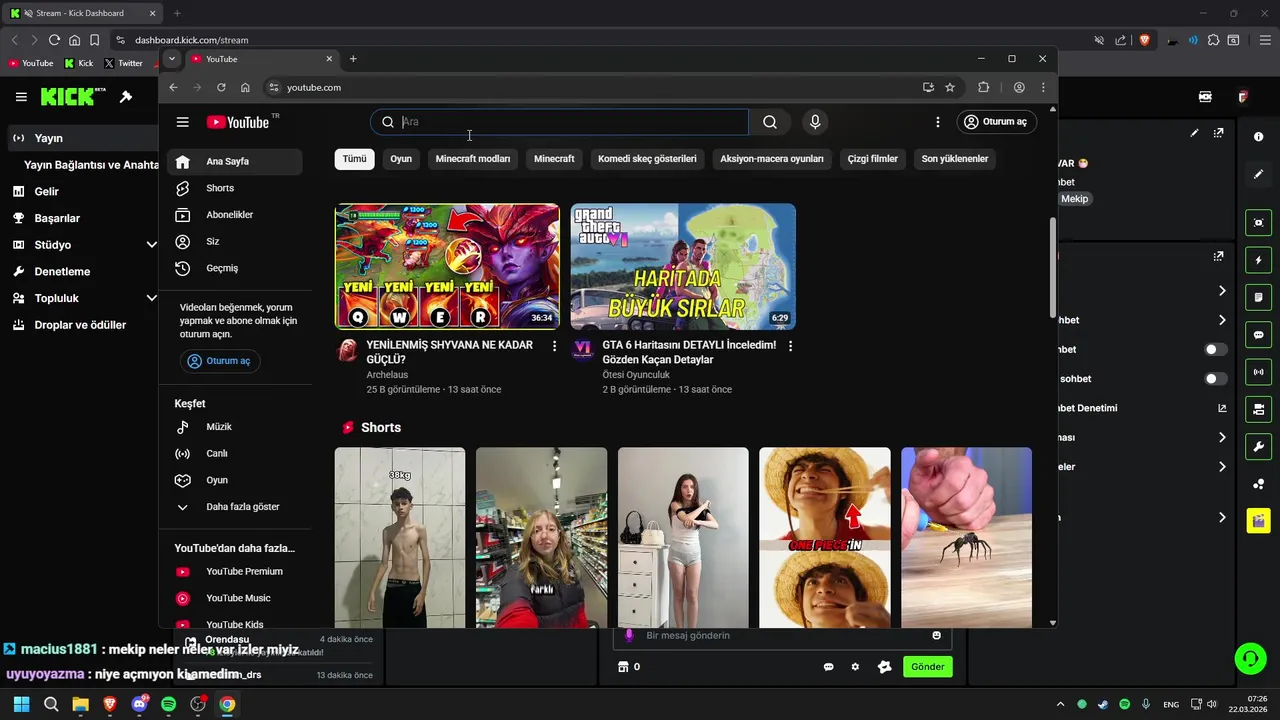Expand 'Daha fazla göster' in sidebar
The width and height of the screenshot is (1280, 720).
[235, 507]
